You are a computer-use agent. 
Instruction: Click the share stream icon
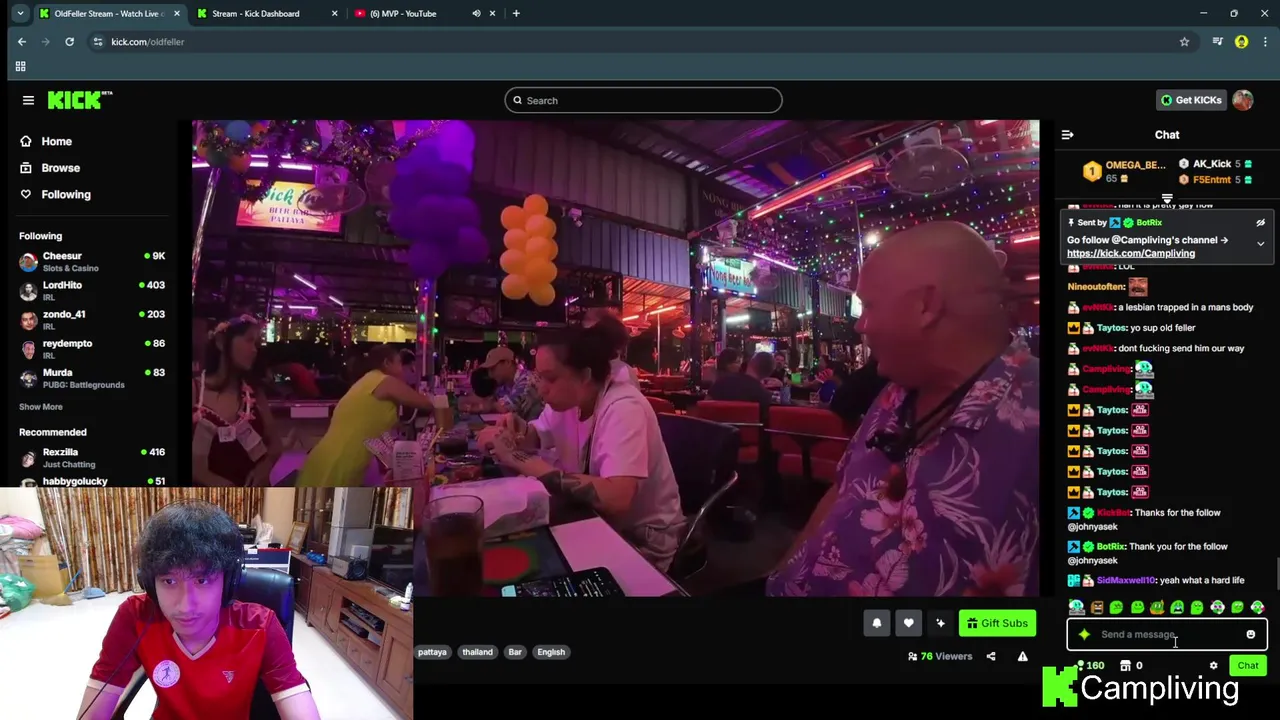tap(991, 657)
